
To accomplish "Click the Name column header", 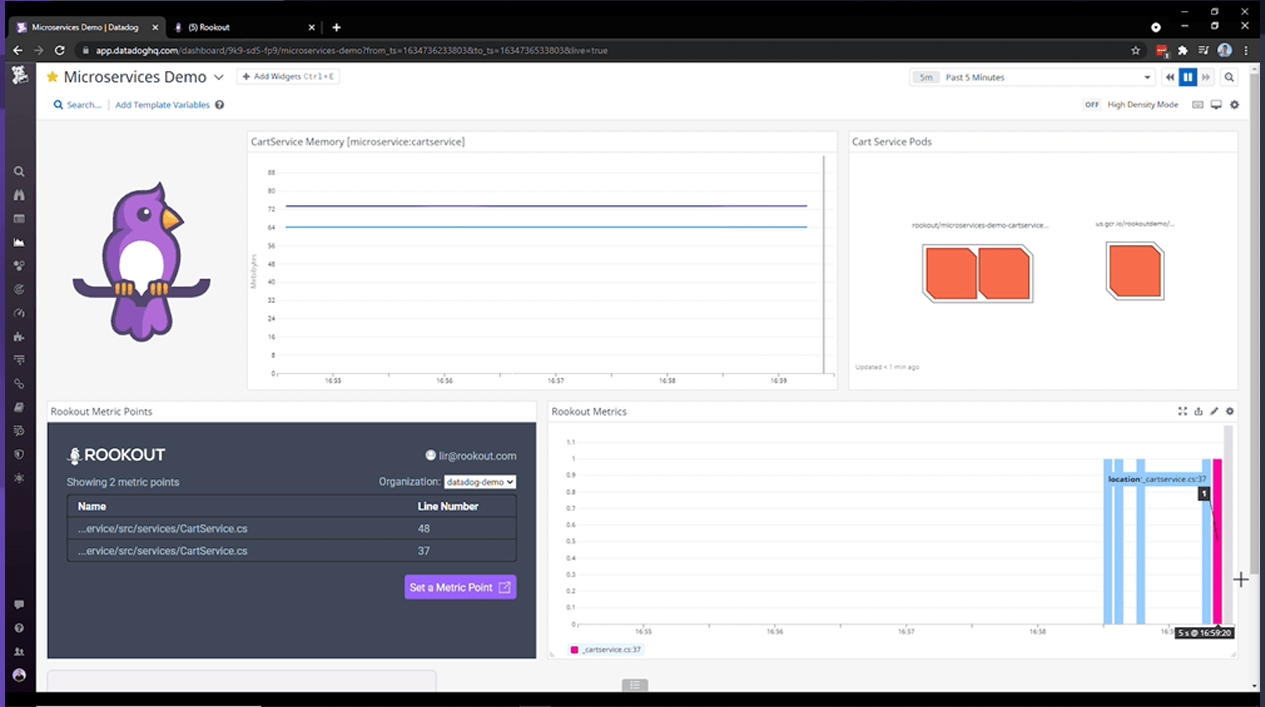I will coord(92,506).
